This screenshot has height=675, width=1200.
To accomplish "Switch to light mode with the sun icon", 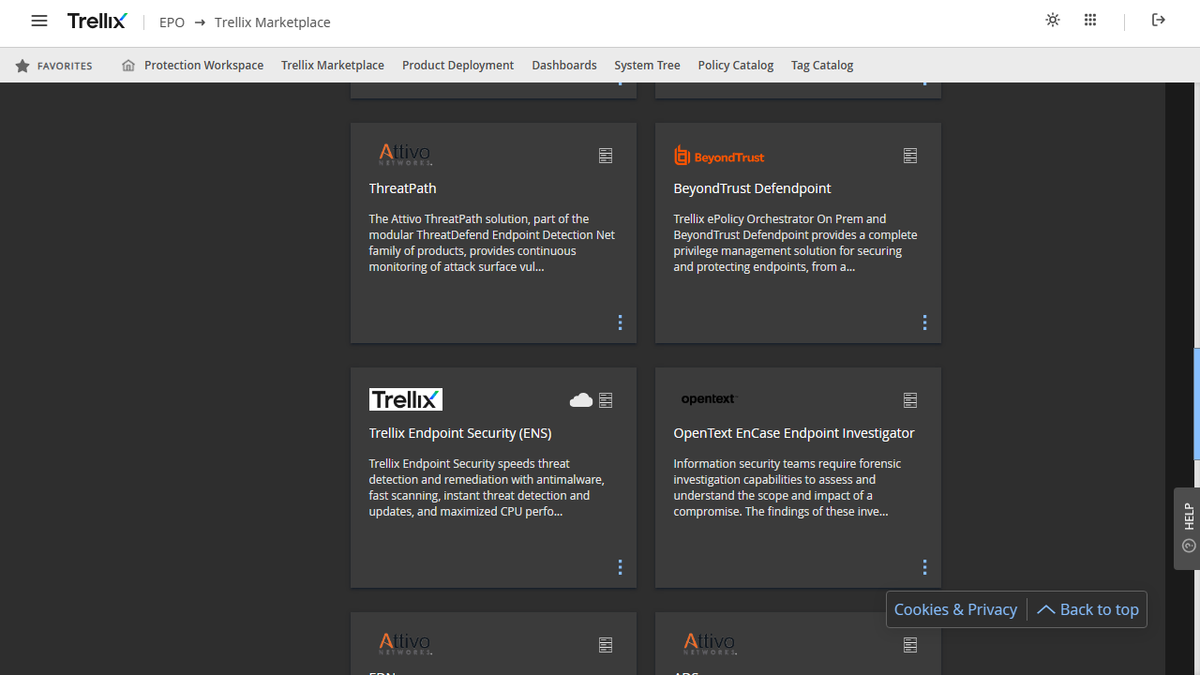I will coord(1052,20).
